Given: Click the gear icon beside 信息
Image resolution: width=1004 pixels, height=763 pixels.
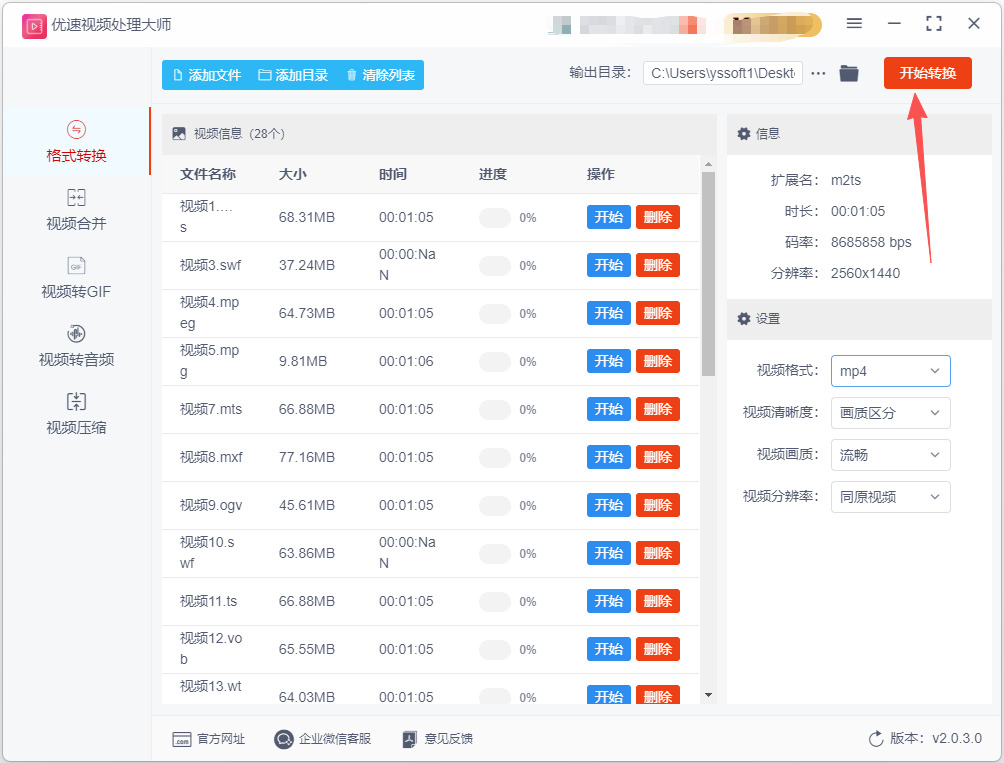Looking at the screenshot, I should click(743, 133).
